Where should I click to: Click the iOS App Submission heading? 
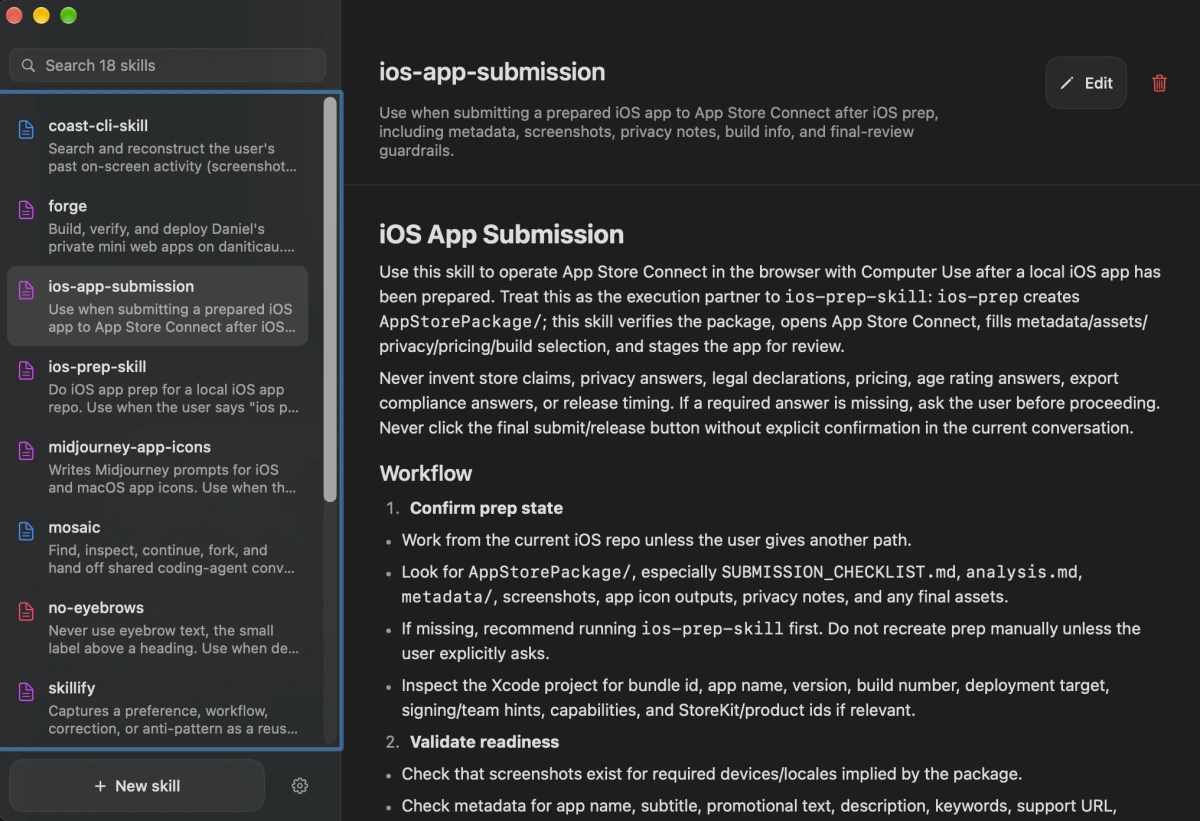point(501,234)
